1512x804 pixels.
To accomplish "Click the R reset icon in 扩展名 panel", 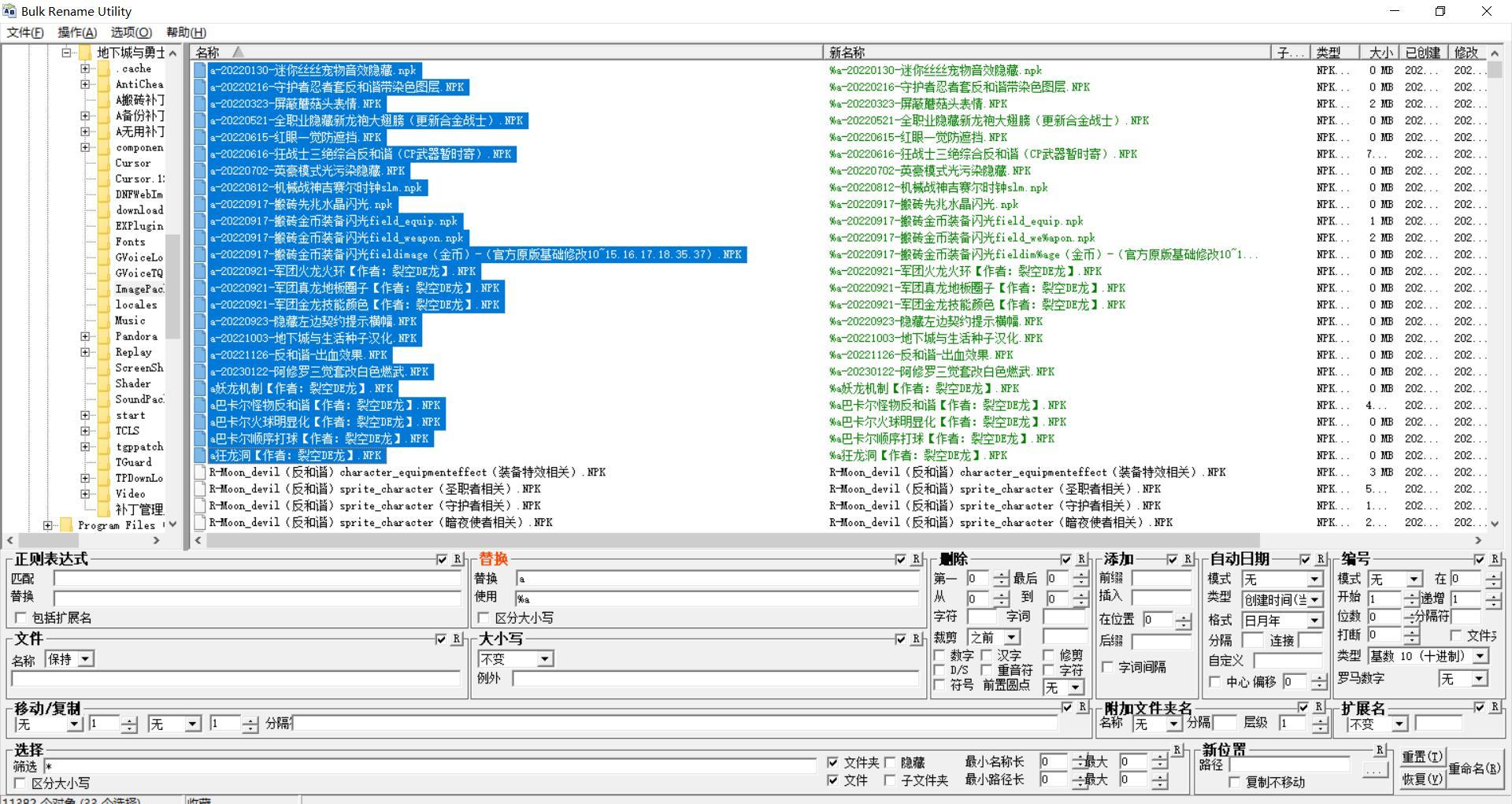I will [1494, 707].
